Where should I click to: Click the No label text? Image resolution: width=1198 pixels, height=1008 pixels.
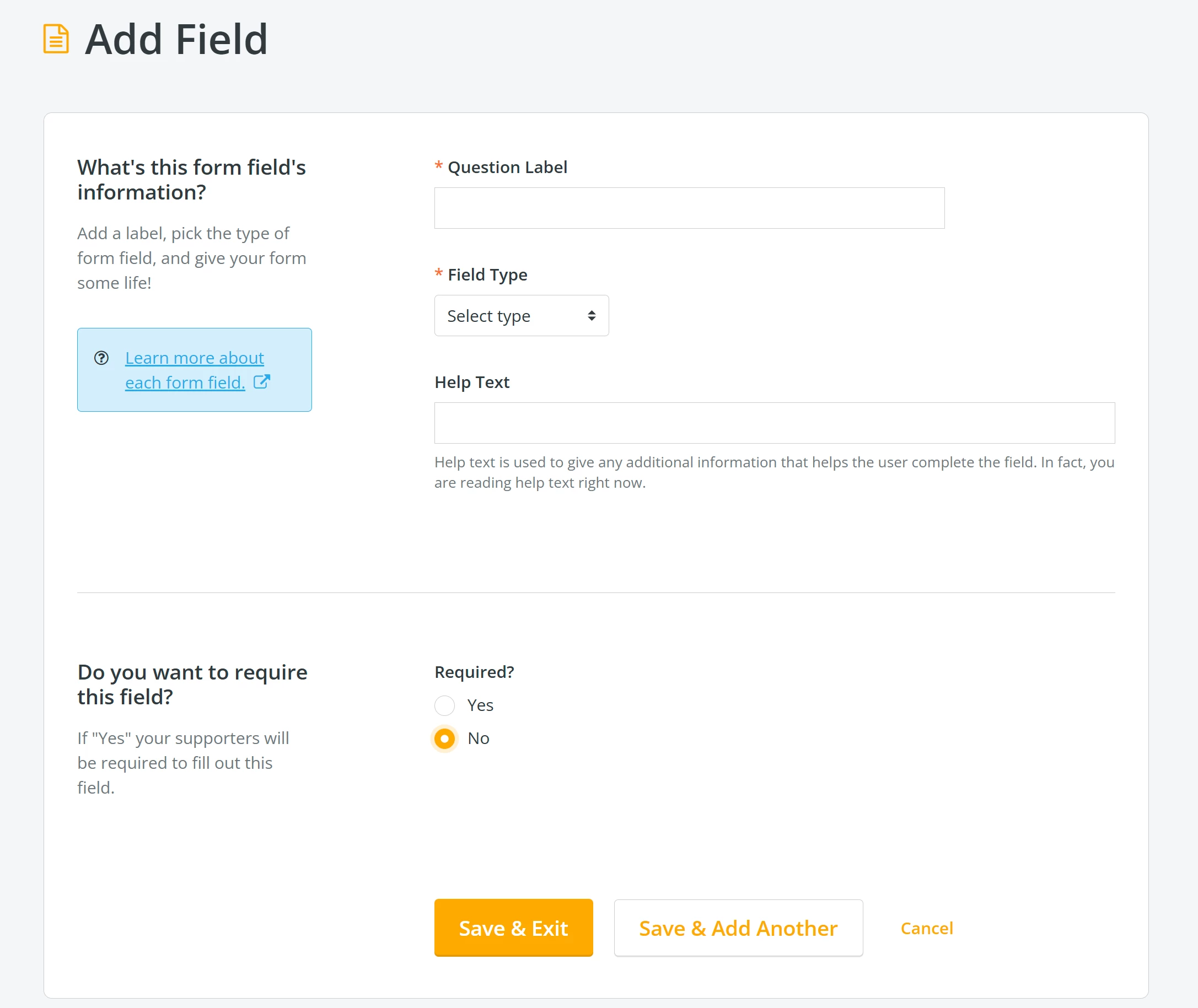point(479,739)
